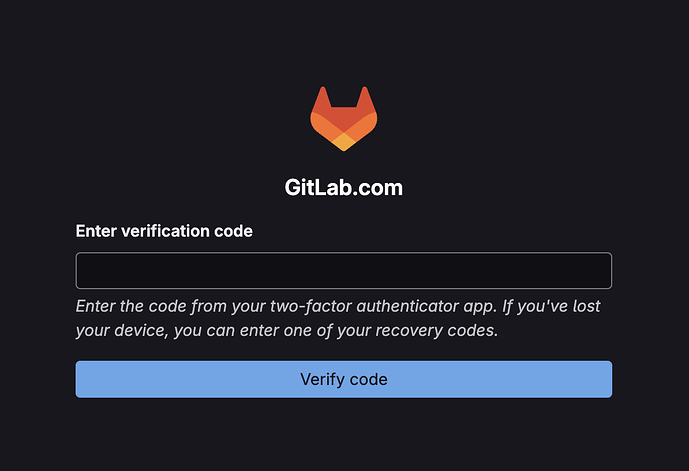This screenshot has width=689, height=471.
Task: Click the GitLab fox logo
Action: tap(344, 119)
